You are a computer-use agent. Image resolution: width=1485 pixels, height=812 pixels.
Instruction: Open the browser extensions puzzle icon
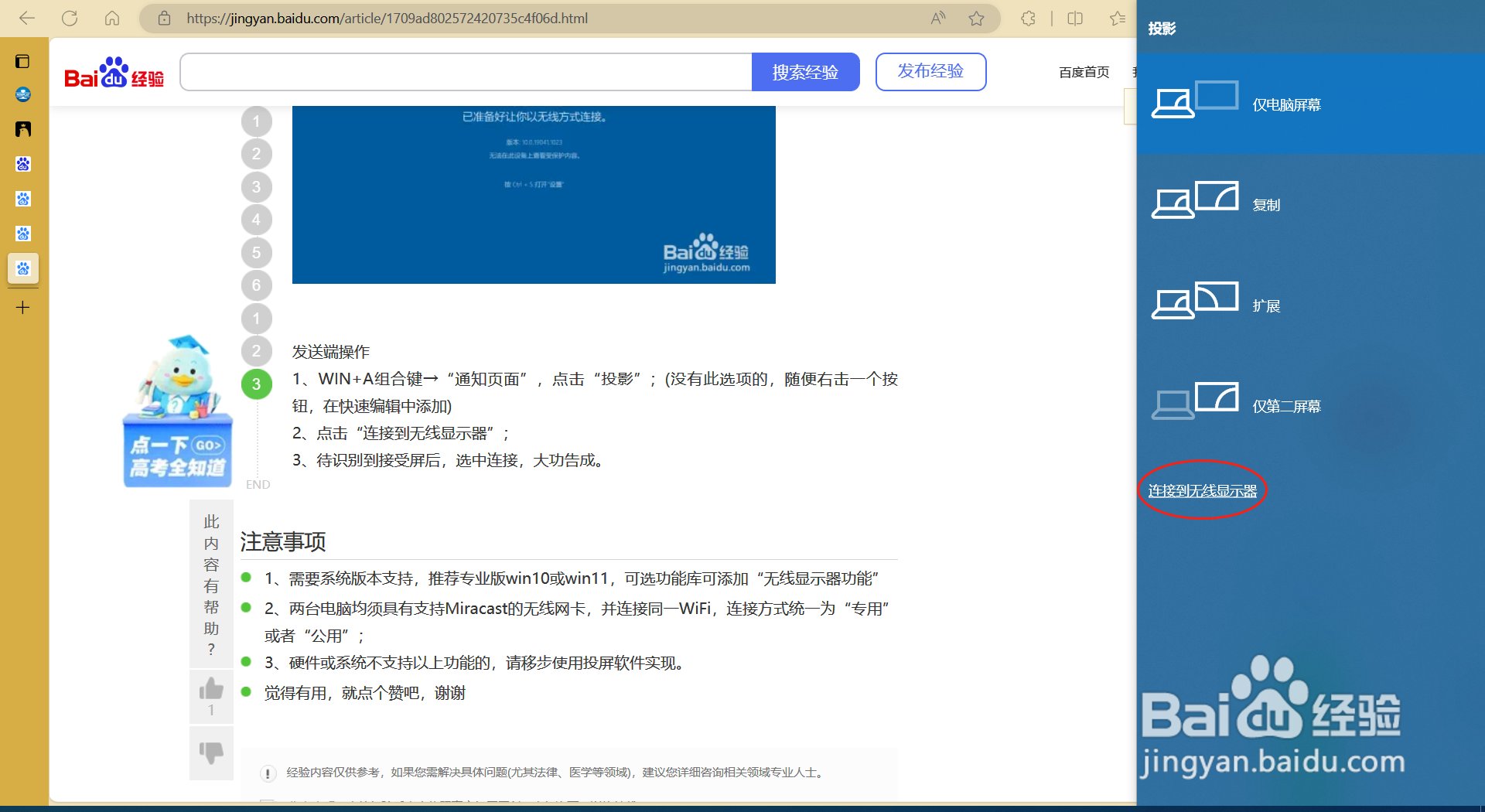(x=1028, y=19)
